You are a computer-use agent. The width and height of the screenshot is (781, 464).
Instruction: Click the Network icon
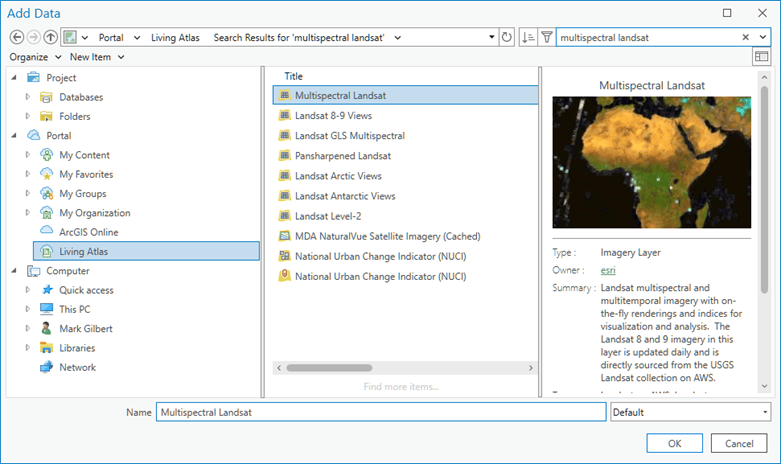(46, 367)
